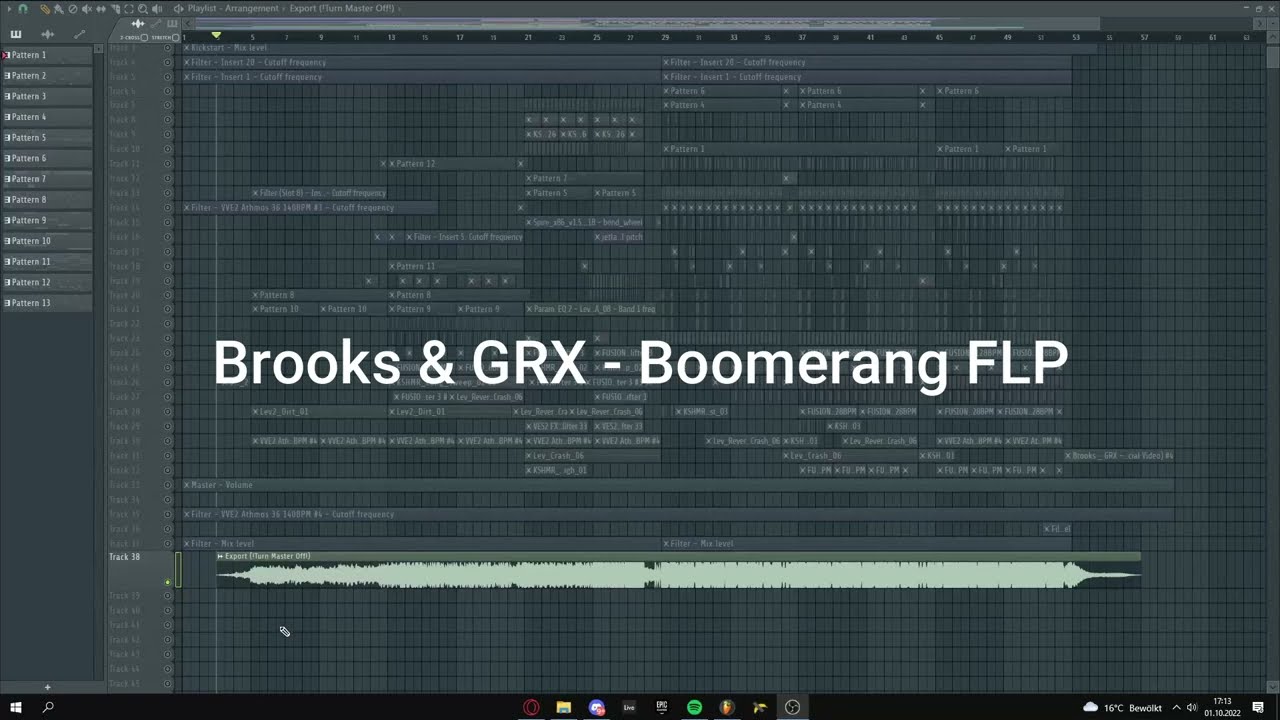Open the Export audio clip menu arrow
The height and width of the screenshot is (720, 1280).
tap(221, 556)
